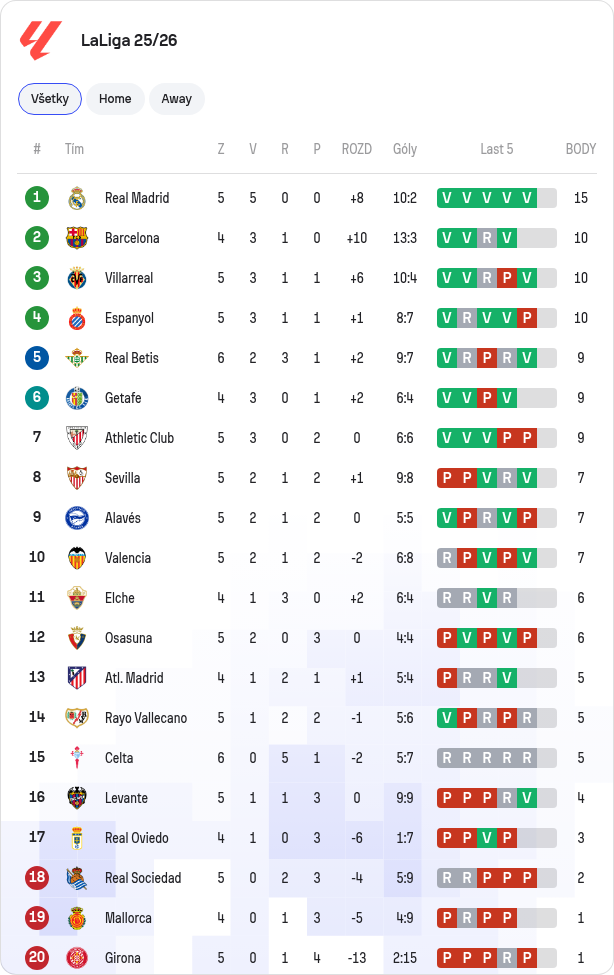
Task: Select the Athletic Club crest
Action: 77,438
